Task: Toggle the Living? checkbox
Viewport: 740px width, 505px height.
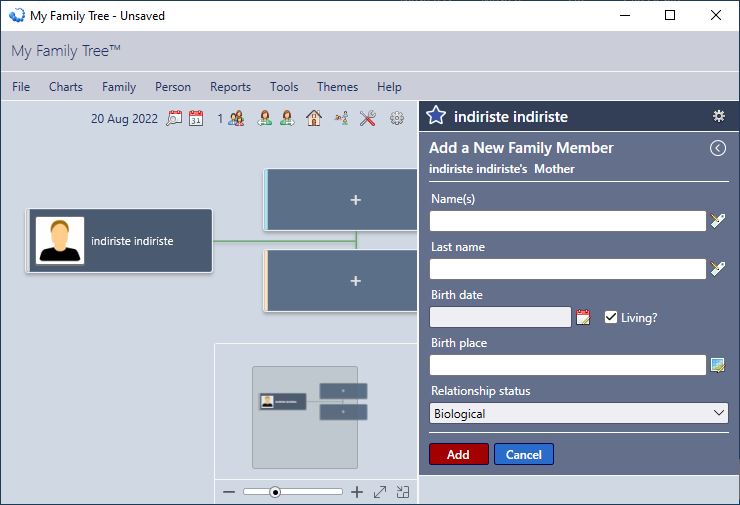Action: tap(611, 317)
